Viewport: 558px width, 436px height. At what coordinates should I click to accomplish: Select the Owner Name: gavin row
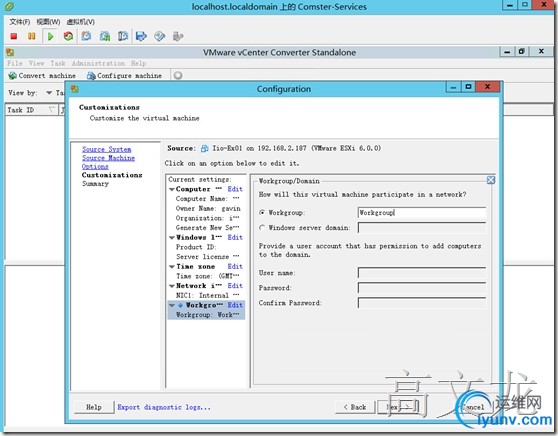[x=208, y=209]
